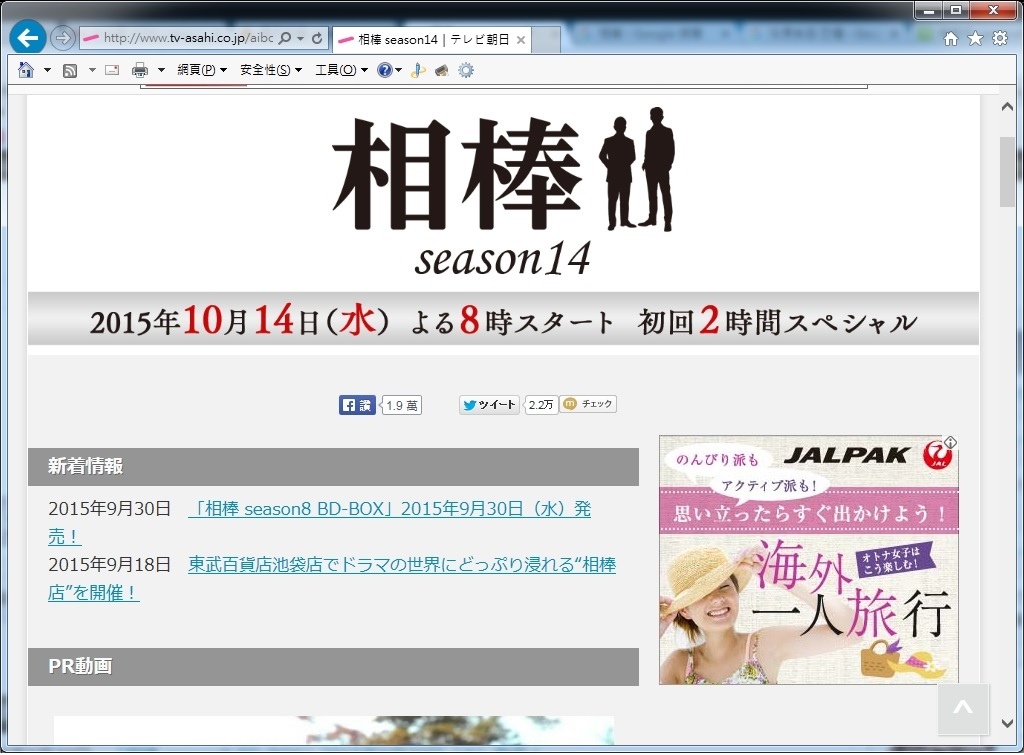This screenshot has height=755, width=1024.
Task: Open the 東武百貨店池袋店 相棒店 news link
Action: [402, 564]
